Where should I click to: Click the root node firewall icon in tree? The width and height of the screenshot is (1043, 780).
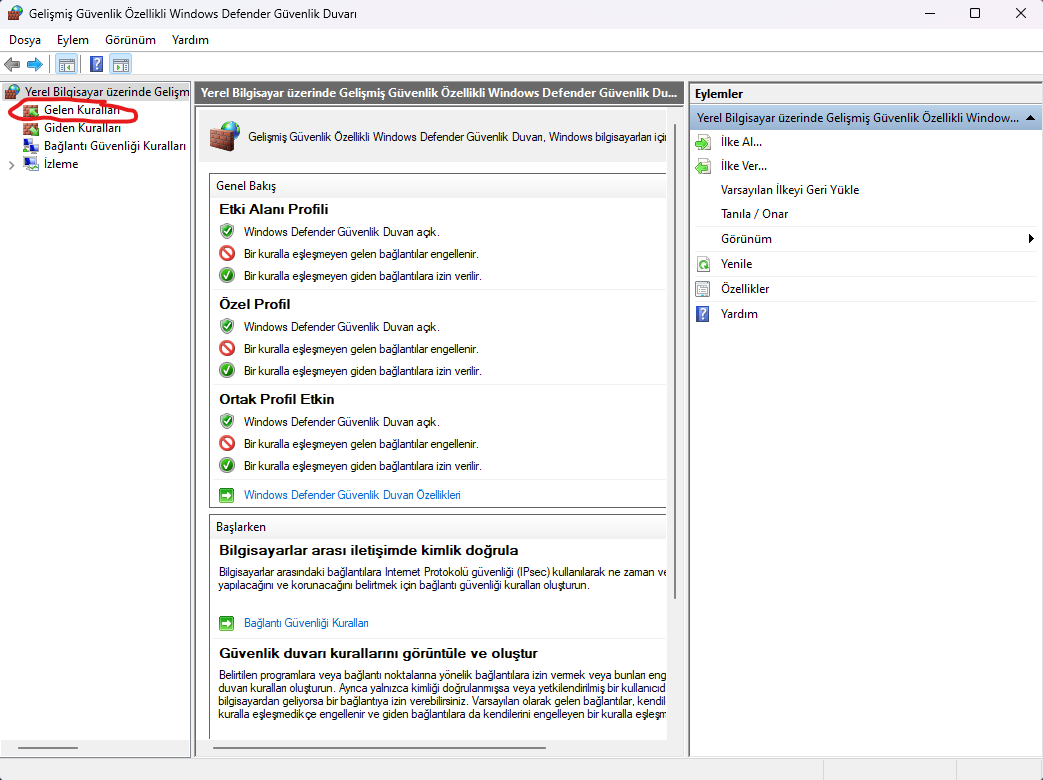coord(12,92)
